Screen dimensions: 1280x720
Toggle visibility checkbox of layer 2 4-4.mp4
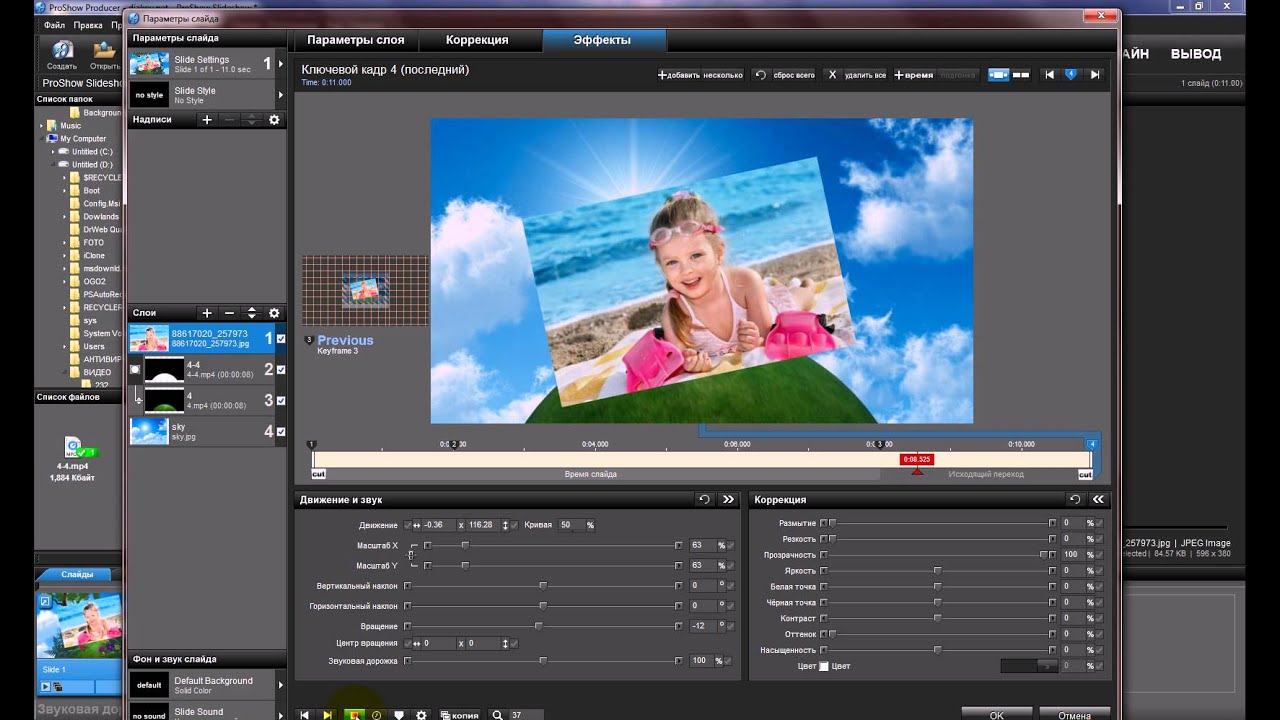281,370
